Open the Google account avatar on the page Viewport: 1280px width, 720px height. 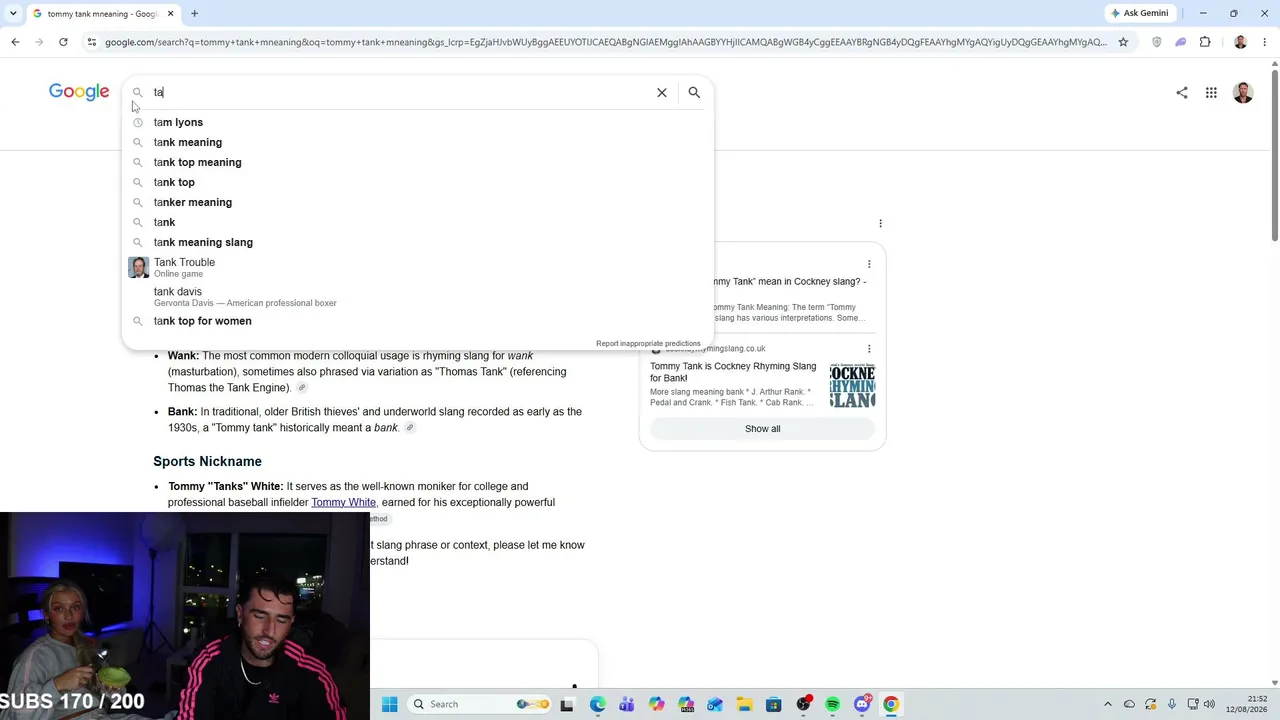[1243, 92]
